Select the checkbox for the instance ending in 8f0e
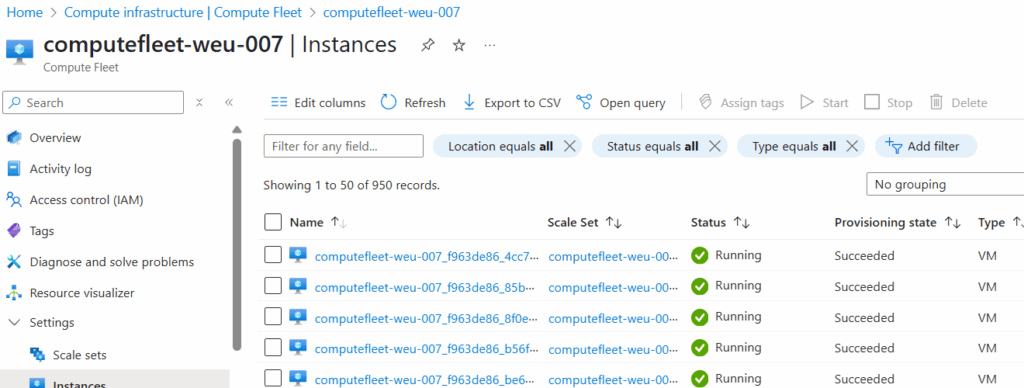The width and height of the screenshot is (1024, 388). tap(273, 317)
